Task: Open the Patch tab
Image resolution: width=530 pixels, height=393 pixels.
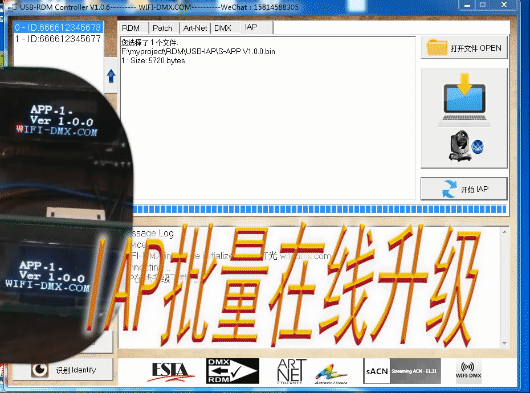Action: click(163, 28)
